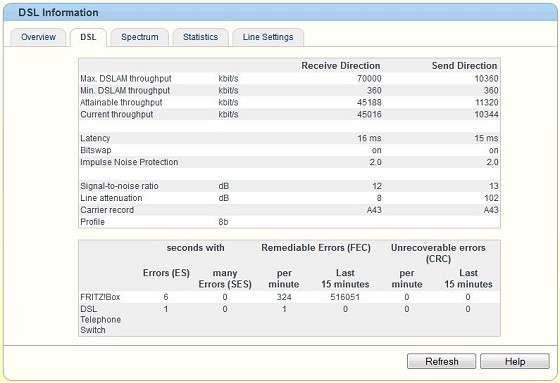Switch to the Overview tab
Screen dimensions: 560x383
(38, 37)
